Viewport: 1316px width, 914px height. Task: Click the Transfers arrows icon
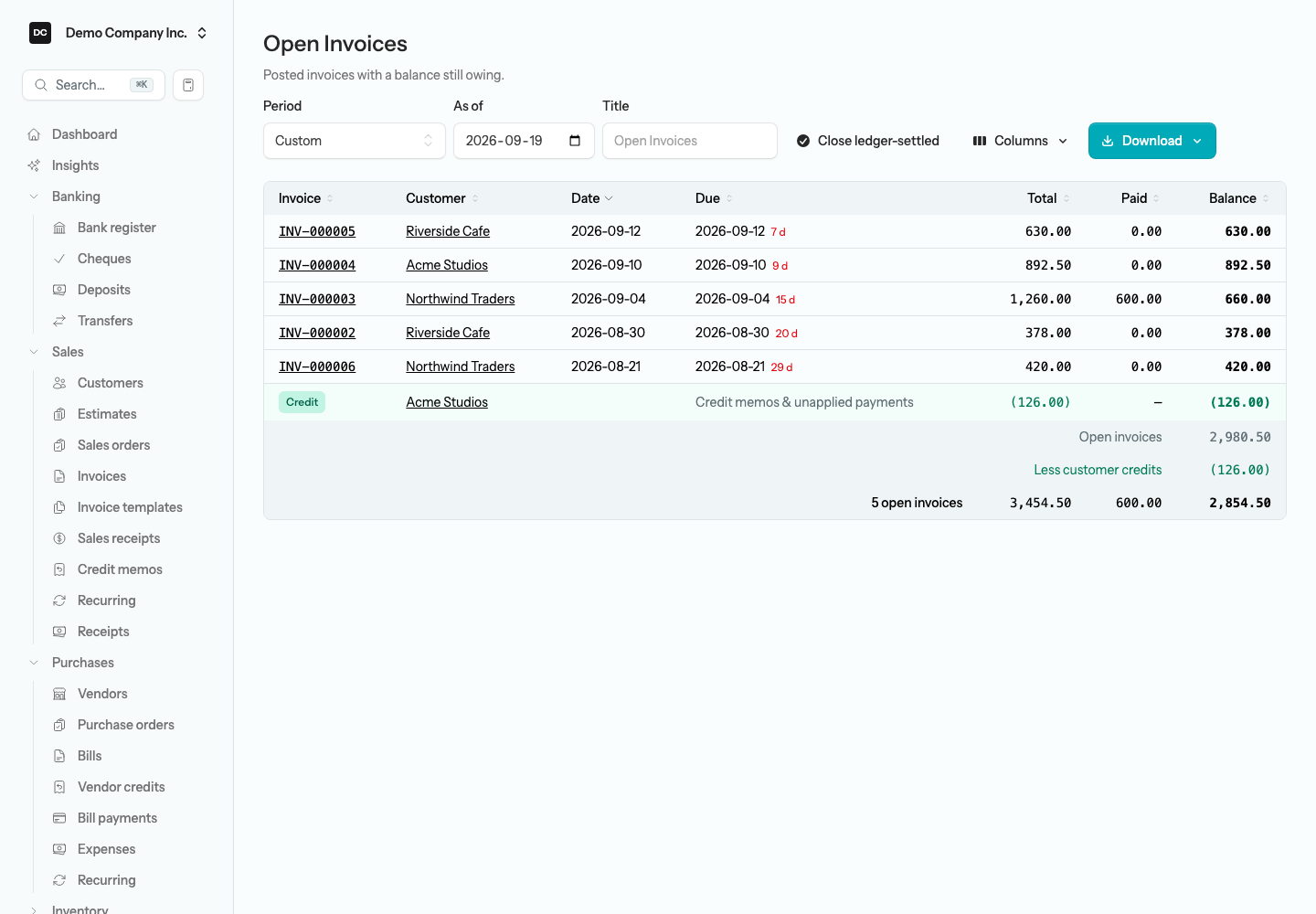tap(59, 321)
